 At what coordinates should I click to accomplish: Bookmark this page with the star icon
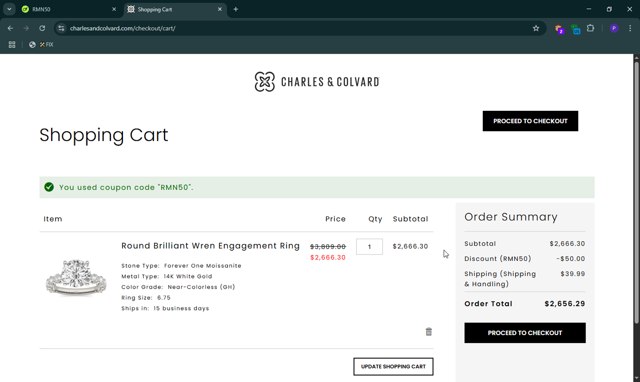[x=536, y=28]
